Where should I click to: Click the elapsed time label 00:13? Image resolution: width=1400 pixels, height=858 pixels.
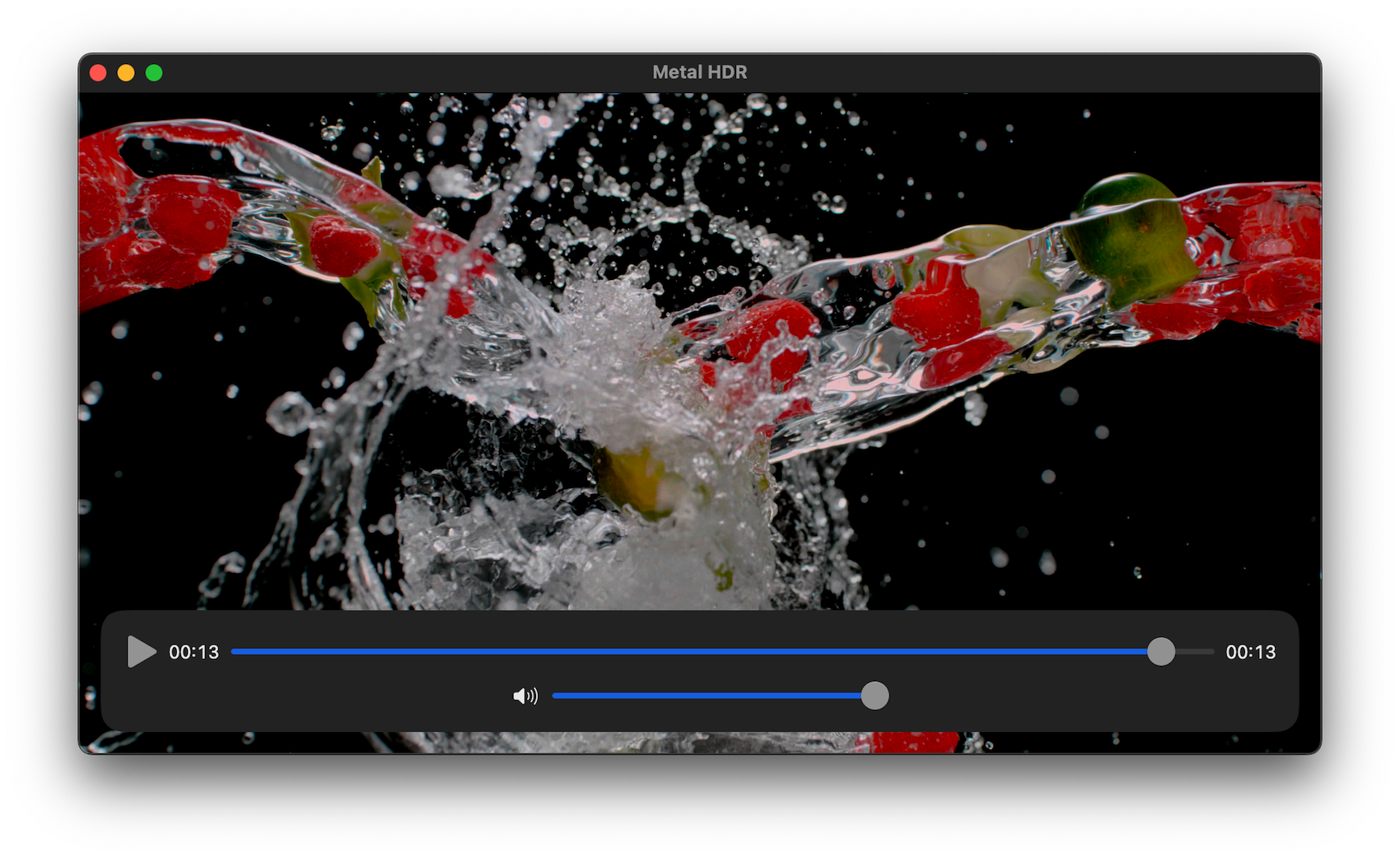tap(194, 651)
